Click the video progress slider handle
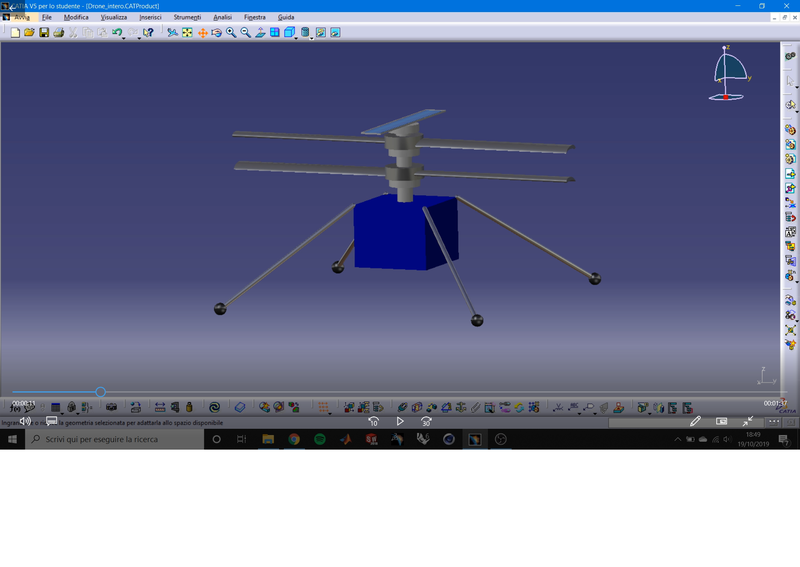This screenshot has height=567, width=800. (101, 392)
